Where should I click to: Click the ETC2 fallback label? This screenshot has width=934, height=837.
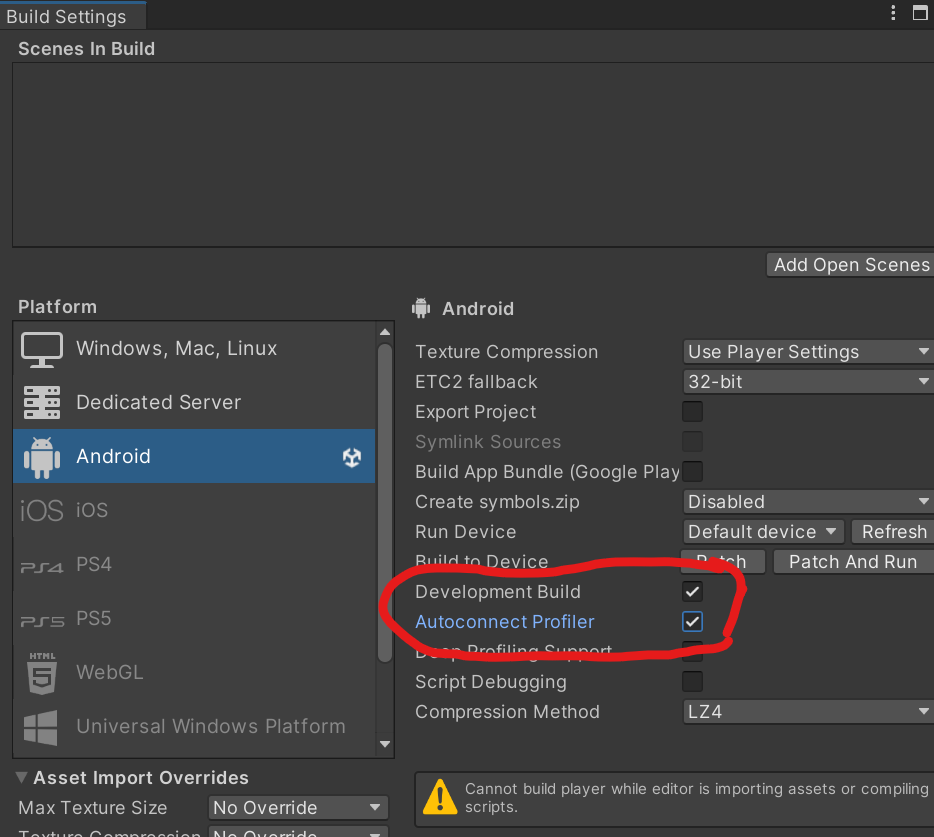(x=476, y=381)
